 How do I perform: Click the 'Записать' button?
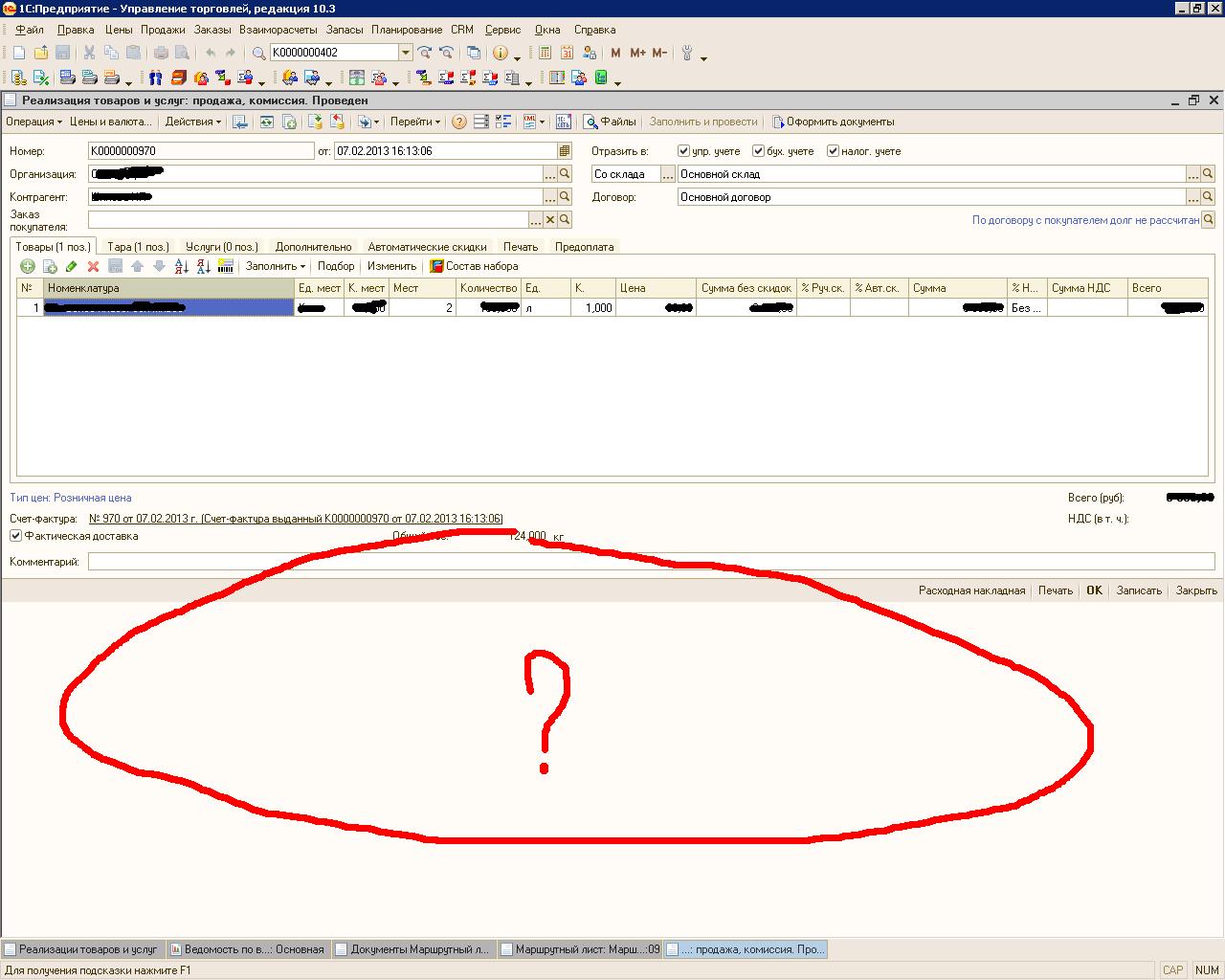[x=1139, y=590]
